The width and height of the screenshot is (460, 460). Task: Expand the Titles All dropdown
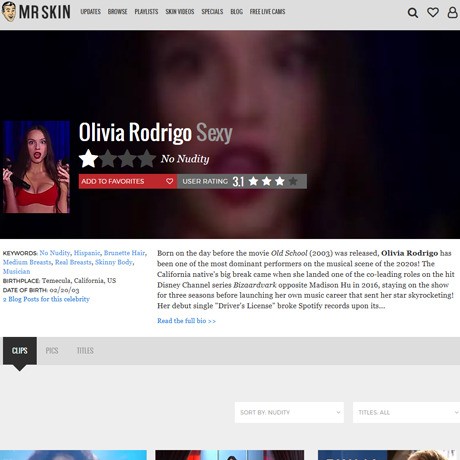point(406,412)
